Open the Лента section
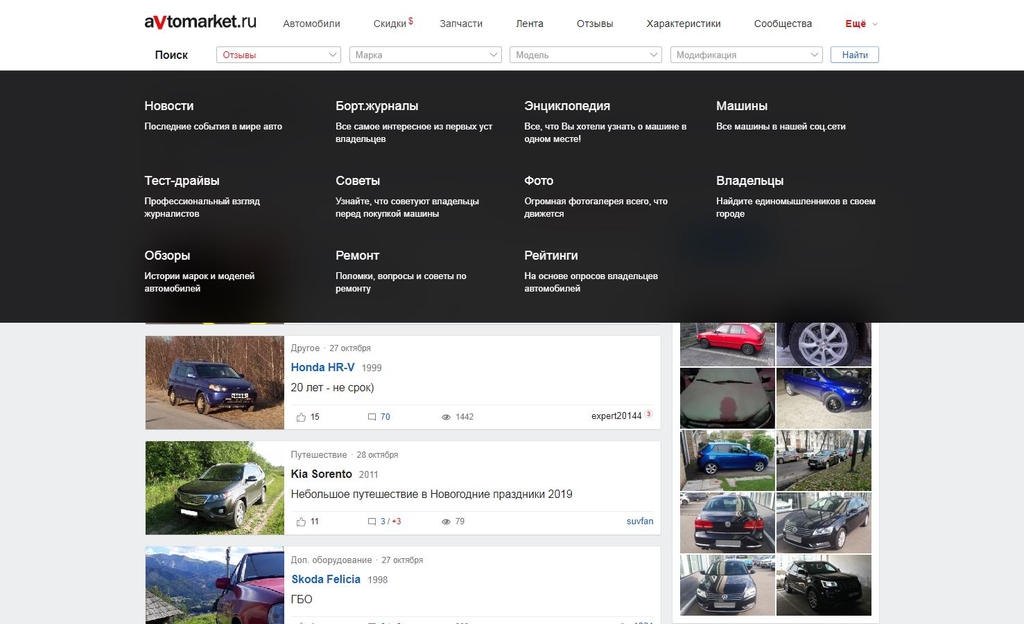This screenshot has width=1024, height=624. 530,23
